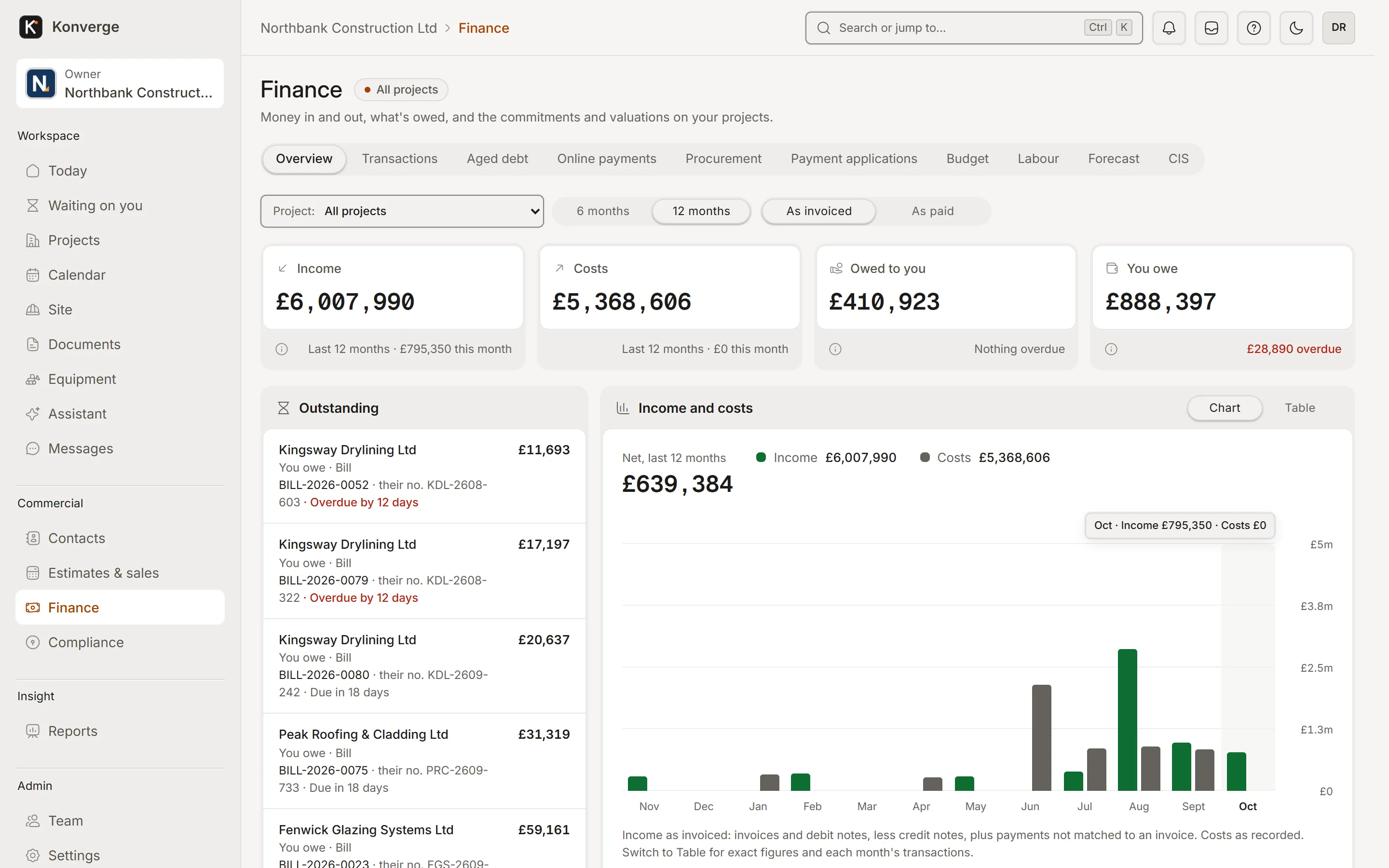This screenshot has width=1389, height=868.
Task: Open Equipment in the sidebar
Action: 120,379
